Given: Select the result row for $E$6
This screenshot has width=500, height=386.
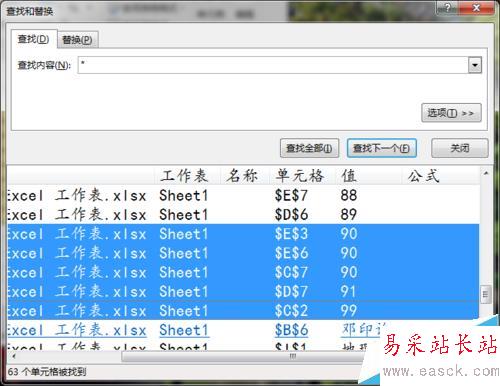Looking at the screenshot, I should [243, 253].
